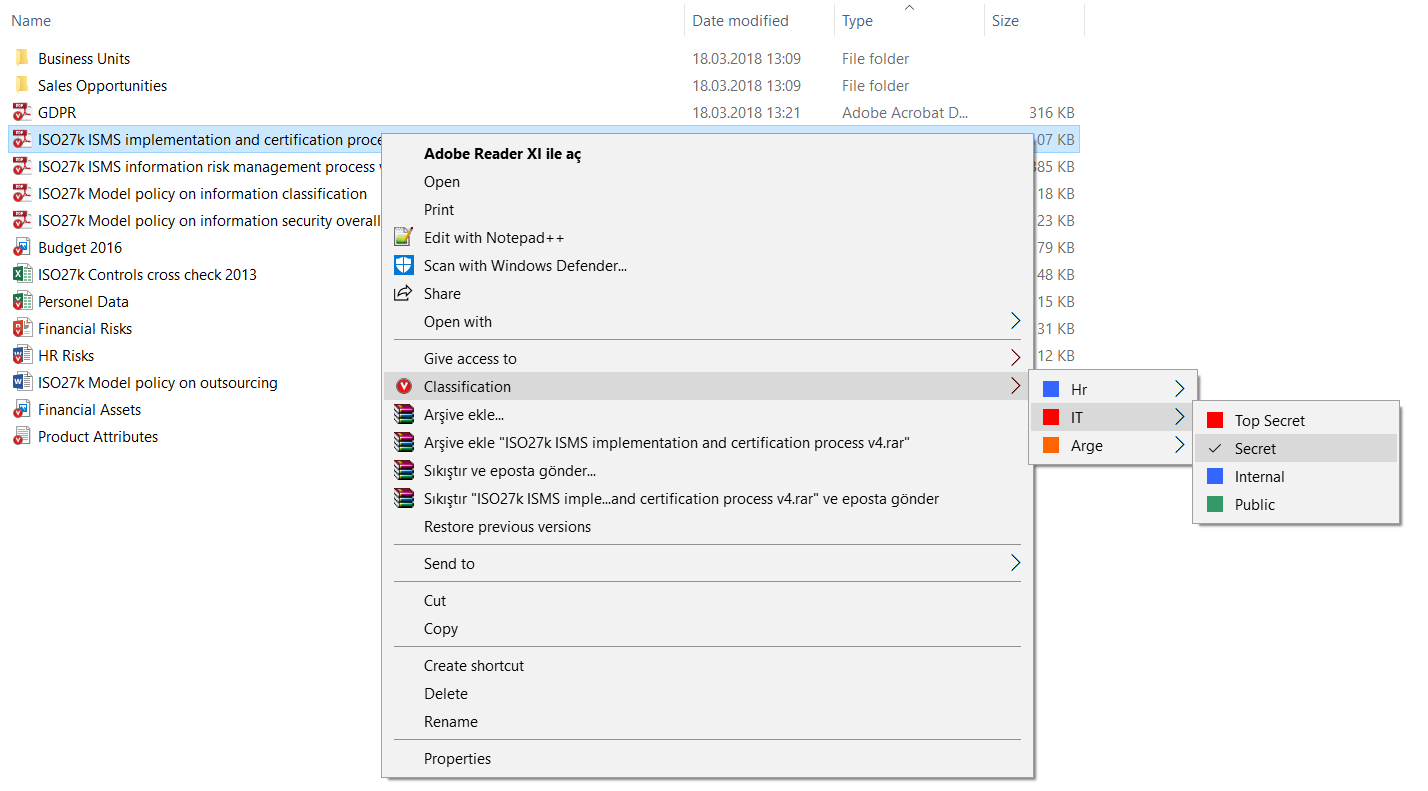Click the sort arrow above Type column
This screenshot has height=791, width=1428.
[x=909, y=7]
